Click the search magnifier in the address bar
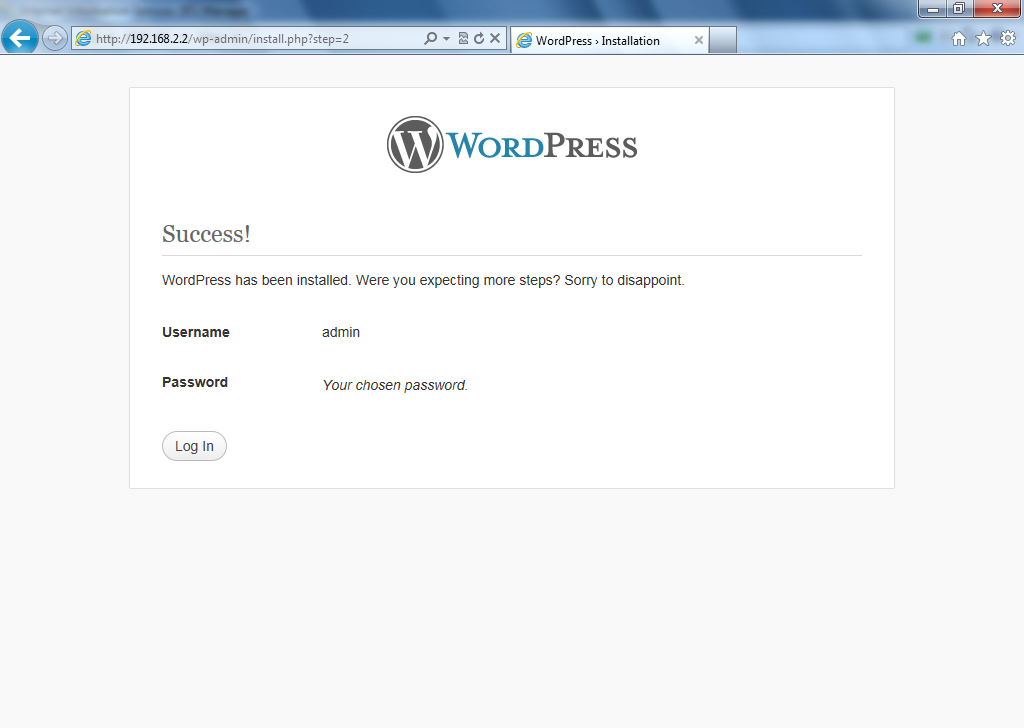This screenshot has height=728, width=1024. click(x=430, y=39)
